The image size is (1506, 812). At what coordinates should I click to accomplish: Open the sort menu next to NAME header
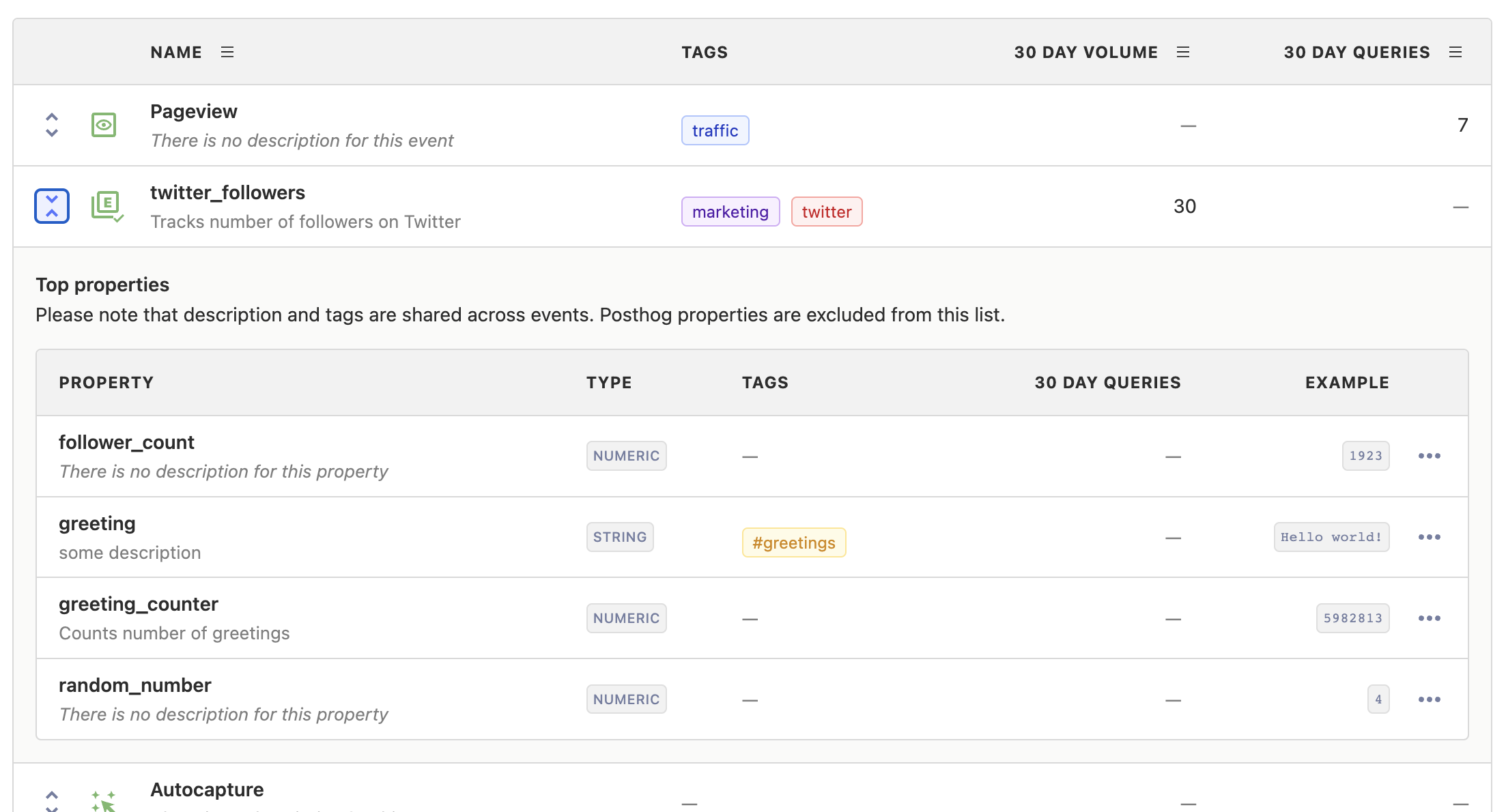point(227,51)
